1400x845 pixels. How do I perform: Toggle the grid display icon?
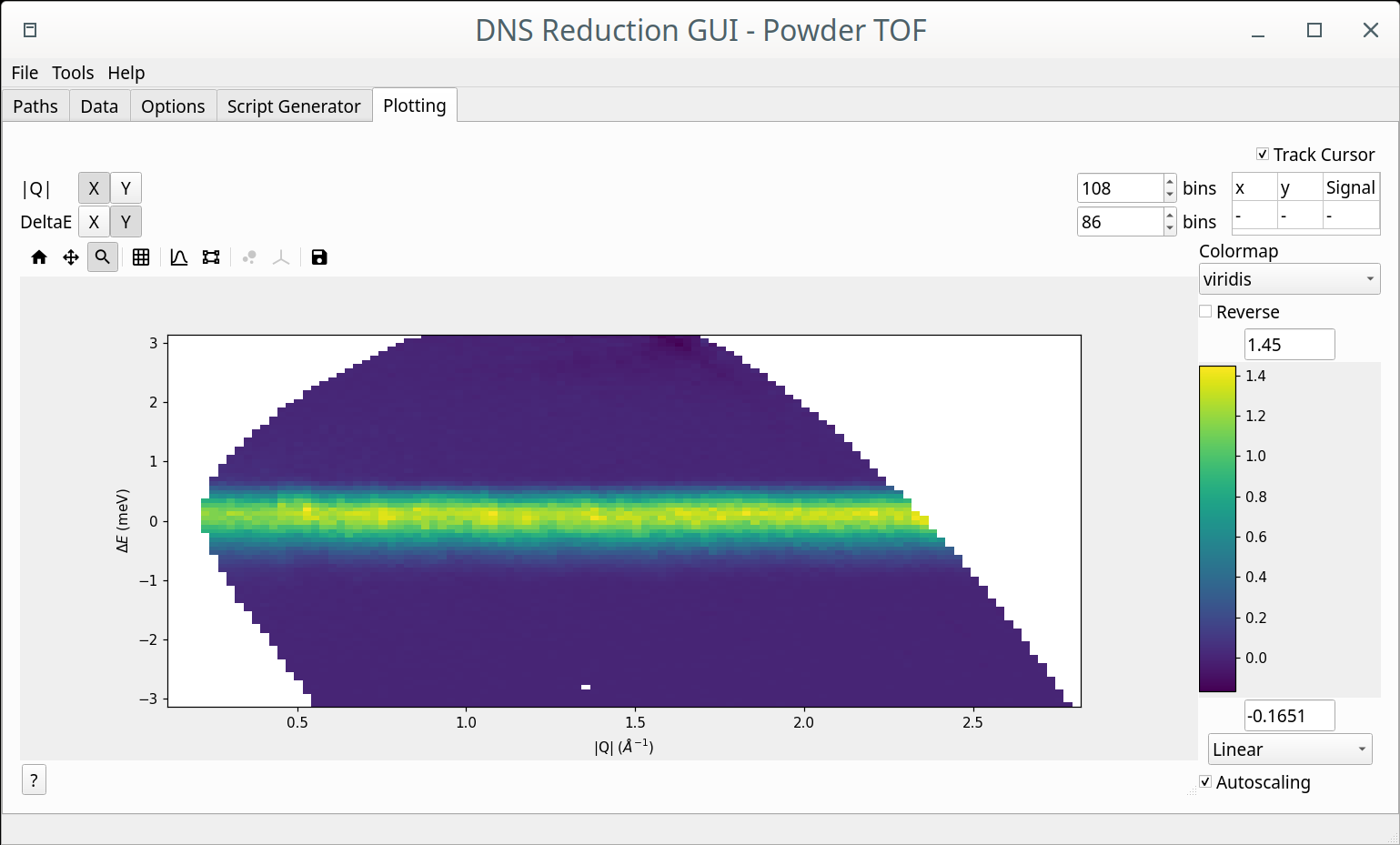tap(141, 257)
